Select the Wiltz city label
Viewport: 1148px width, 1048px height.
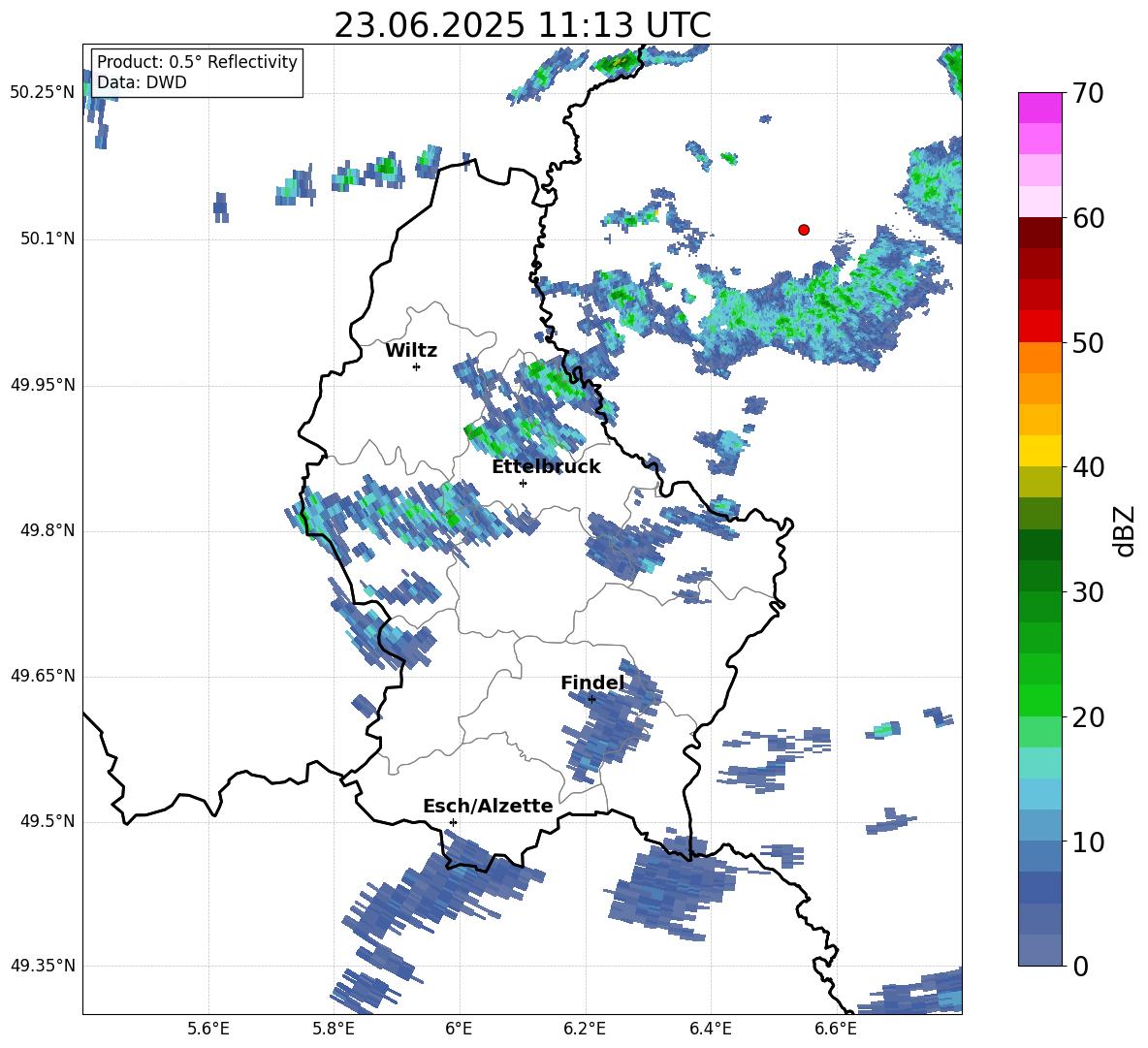pos(411,351)
